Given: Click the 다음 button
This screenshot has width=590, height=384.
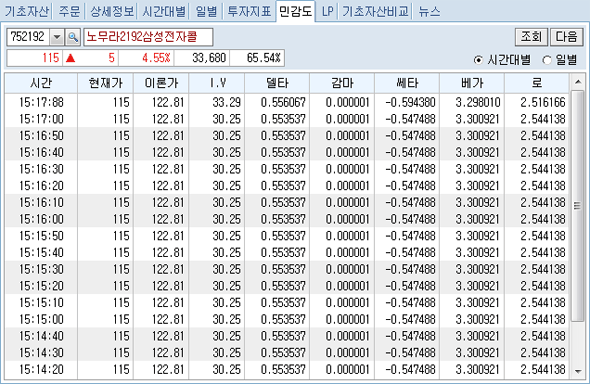Looking at the screenshot, I should [566, 37].
